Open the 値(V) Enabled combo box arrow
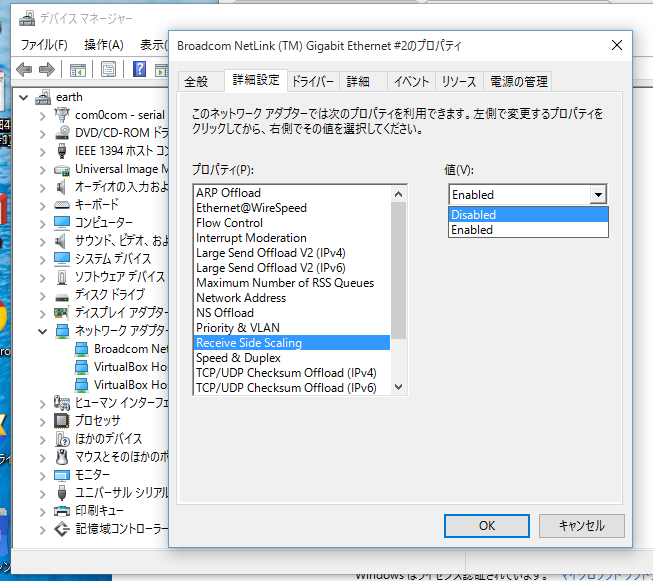Image resolution: width=653 pixels, height=581 pixels. tap(598, 194)
